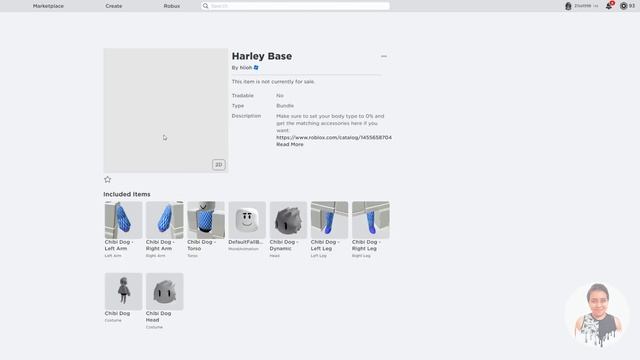640x360 pixels.
Task: Click the item 3D preview area
Action: [x=166, y=110]
